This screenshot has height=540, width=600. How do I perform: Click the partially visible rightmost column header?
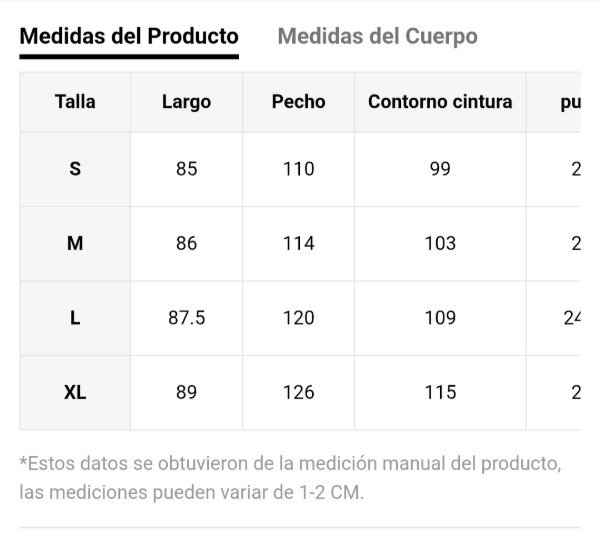tap(568, 101)
